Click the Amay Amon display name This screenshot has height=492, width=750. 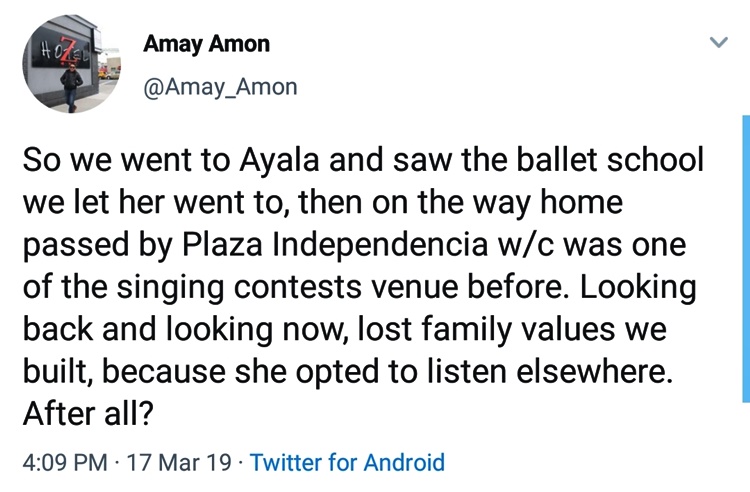point(207,44)
